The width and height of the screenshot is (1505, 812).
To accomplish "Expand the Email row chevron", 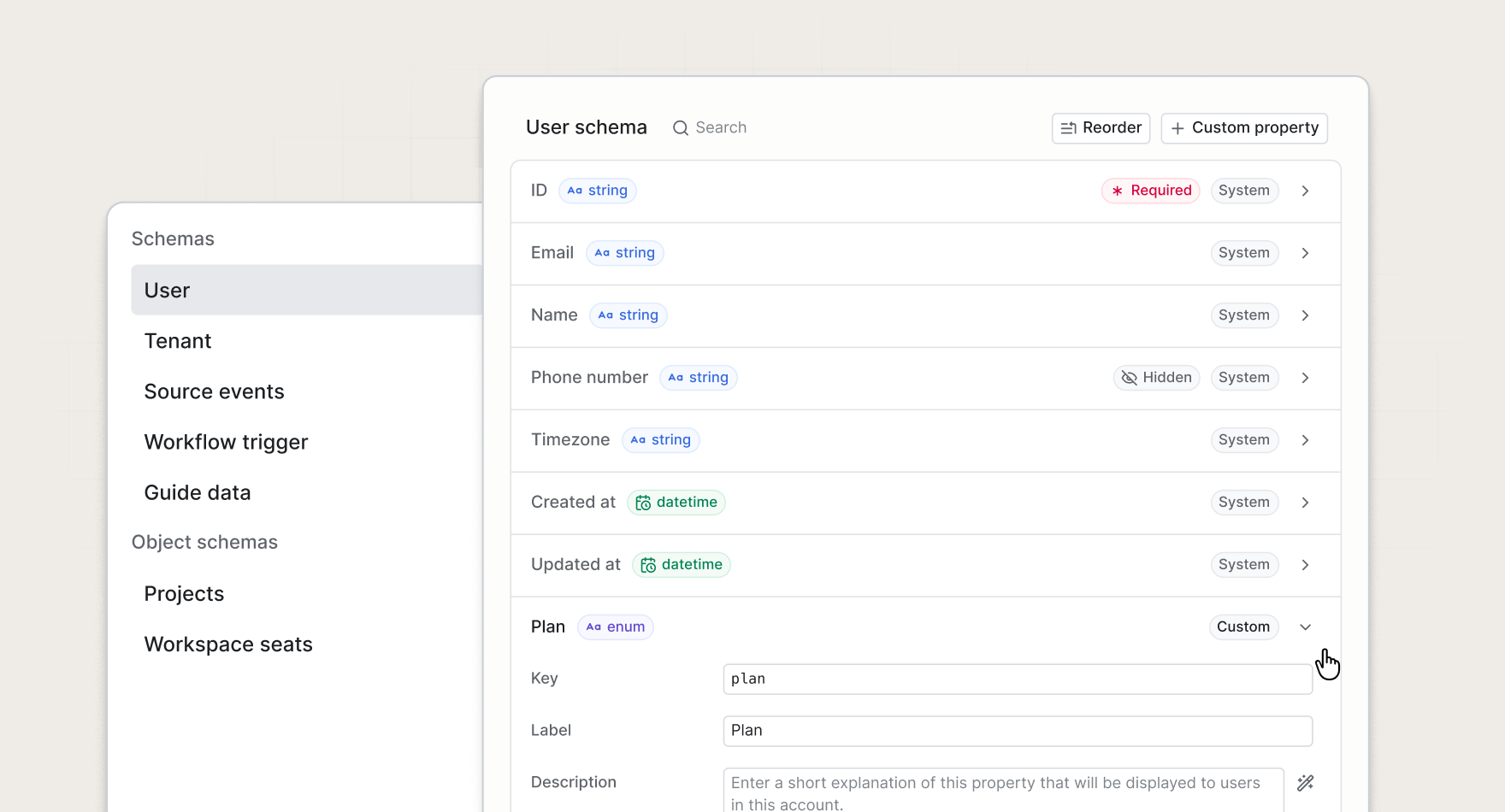I will [x=1306, y=253].
